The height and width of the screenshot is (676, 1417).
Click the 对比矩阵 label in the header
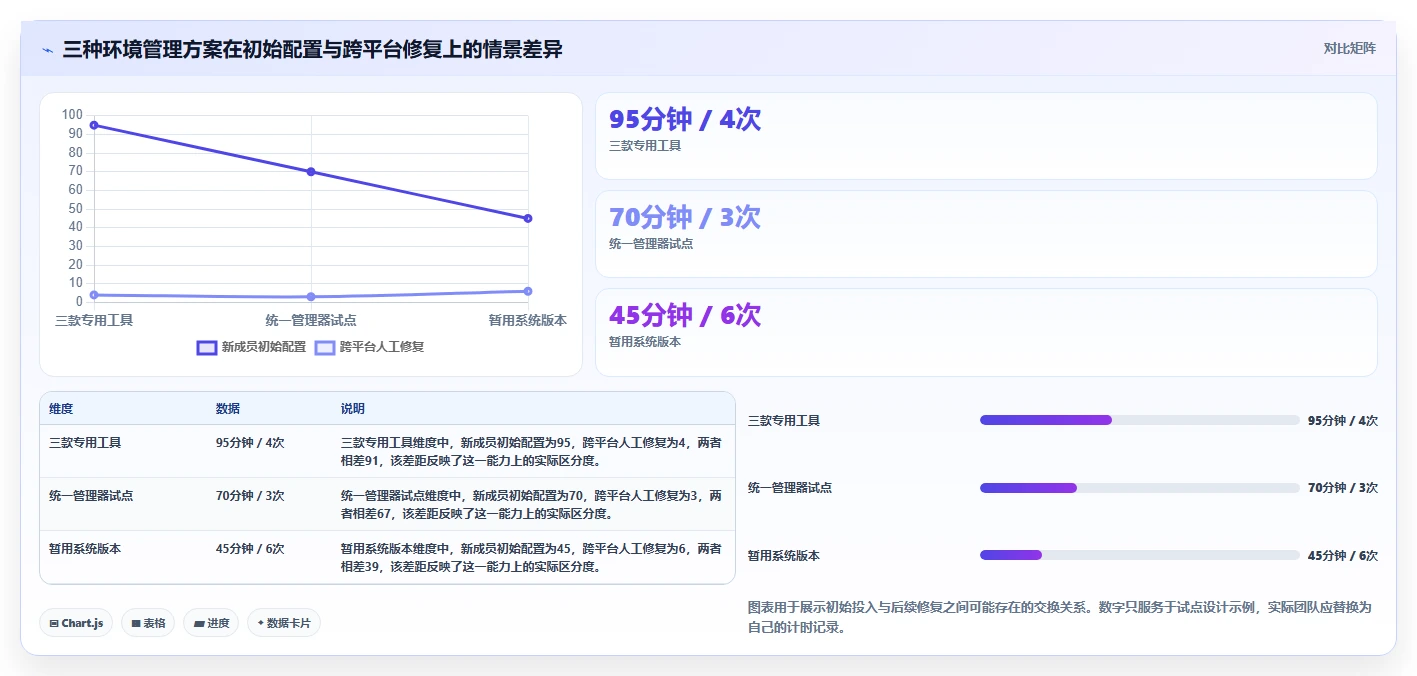click(x=1350, y=48)
